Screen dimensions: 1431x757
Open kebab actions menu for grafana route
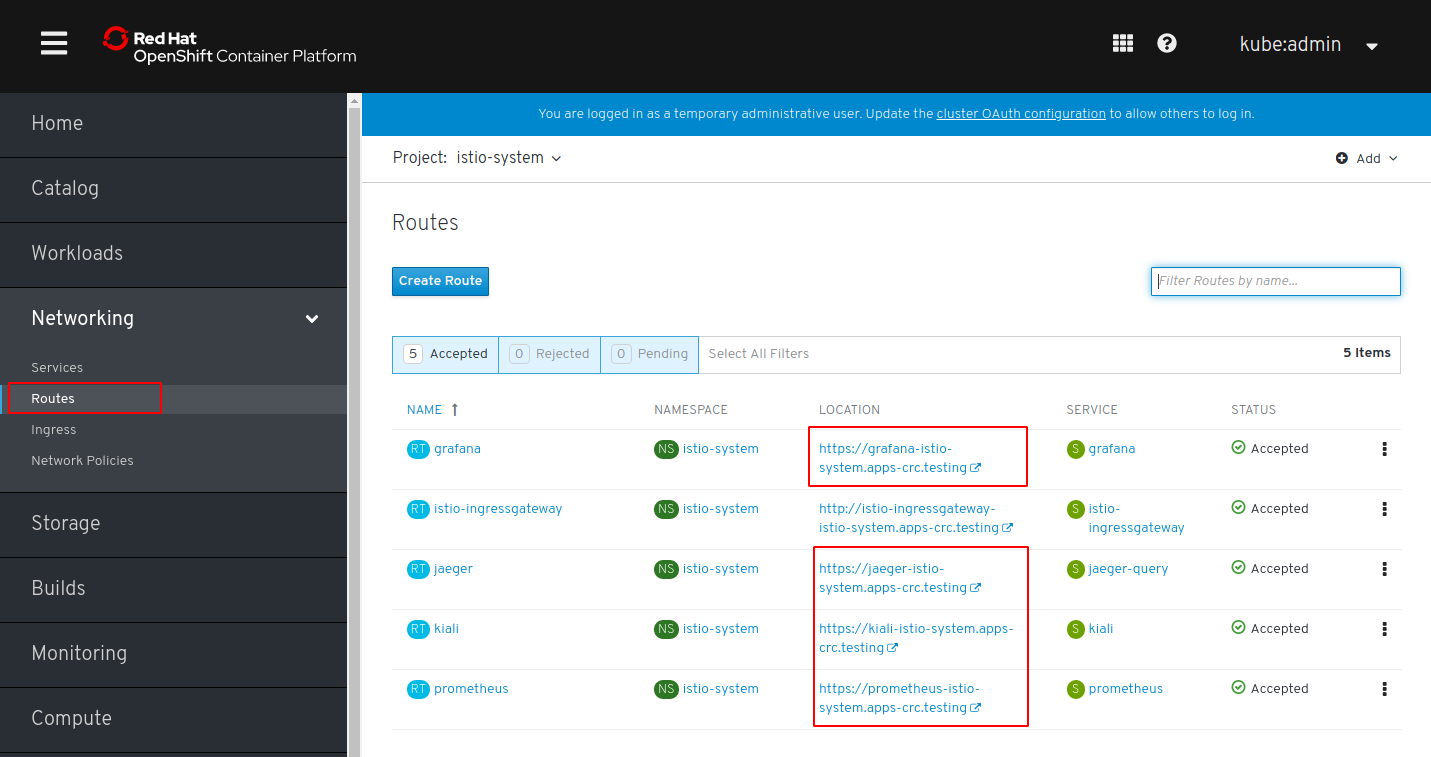[x=1384, y=449]
